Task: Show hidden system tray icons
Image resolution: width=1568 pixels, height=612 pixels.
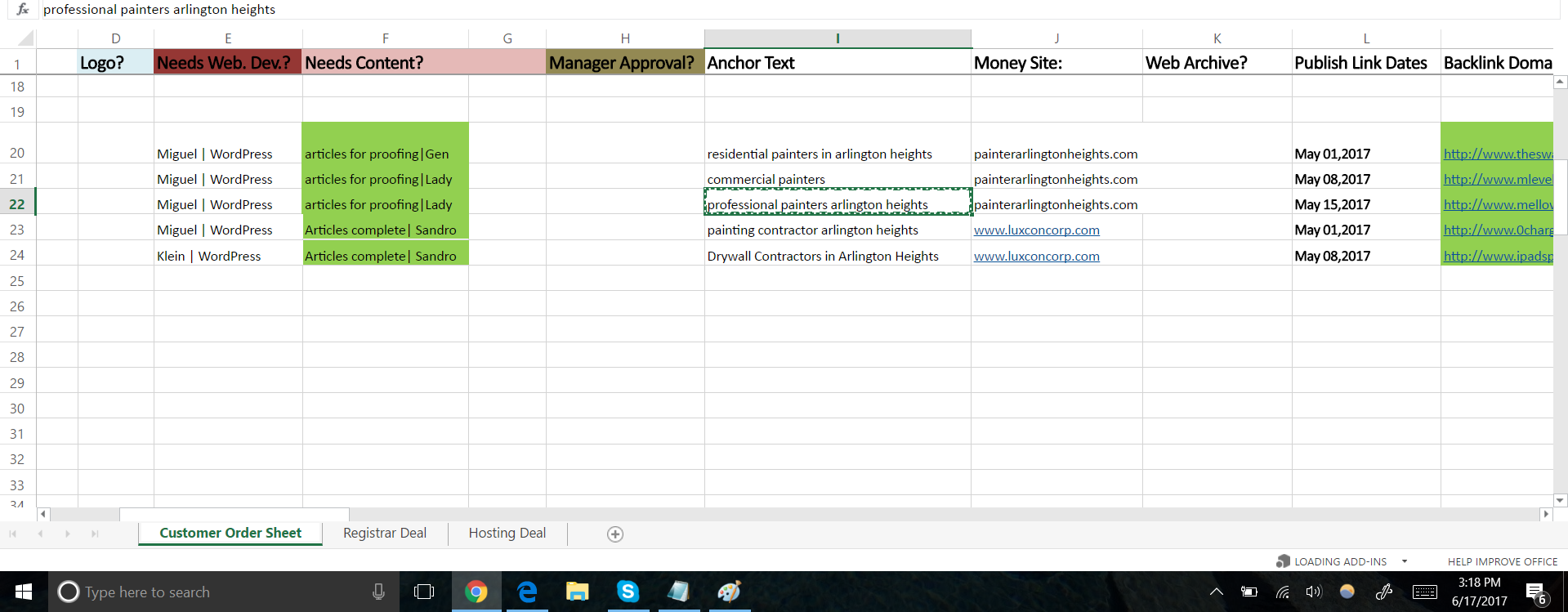Action: pos(1217,592)
